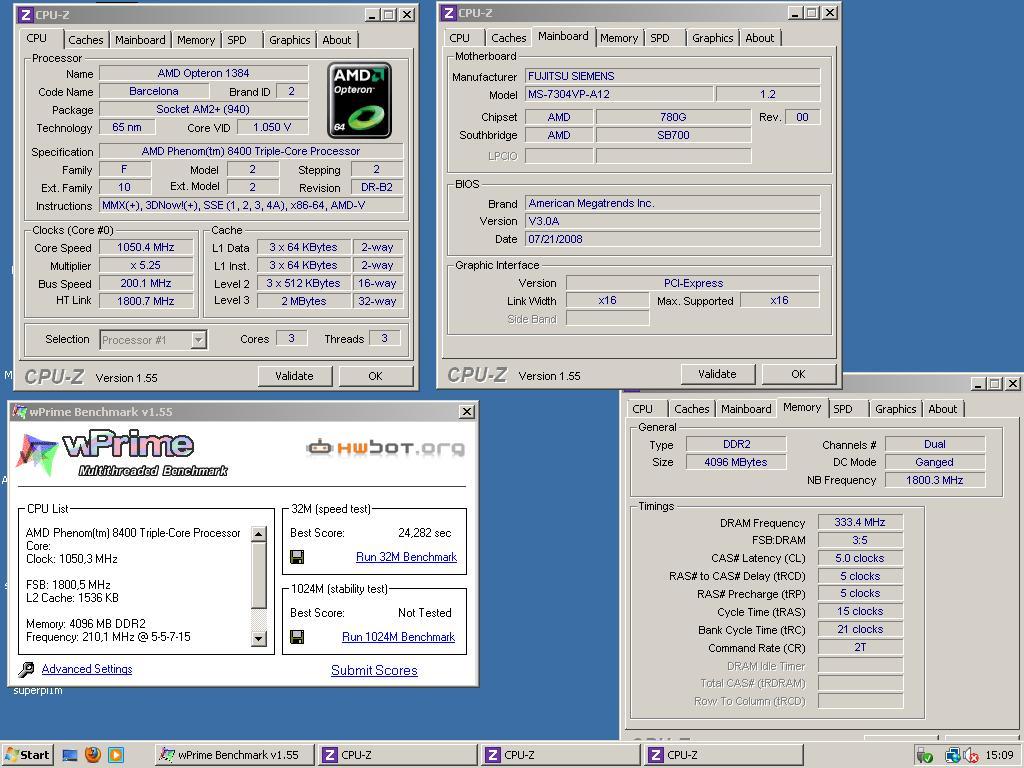
Task: Click the Show Desktop quick launch icon
Action: point(70,755)
